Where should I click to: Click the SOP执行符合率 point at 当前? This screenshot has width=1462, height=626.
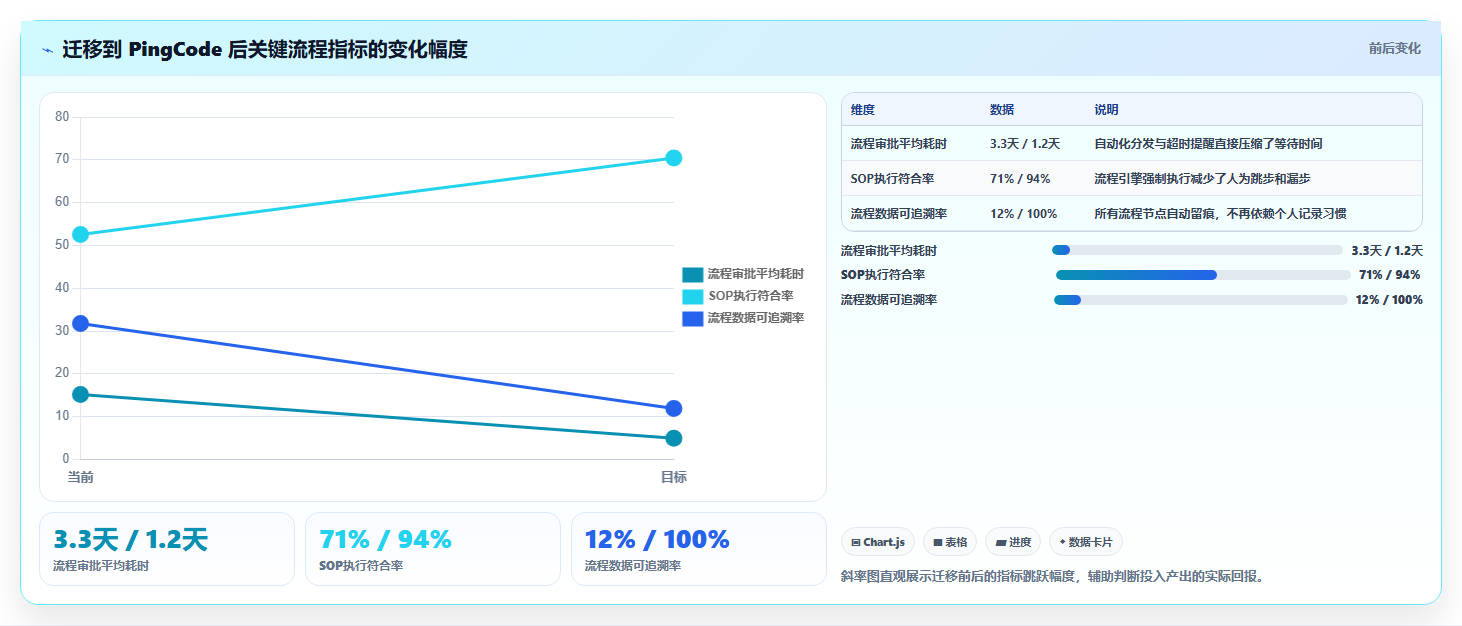point(81,234)
